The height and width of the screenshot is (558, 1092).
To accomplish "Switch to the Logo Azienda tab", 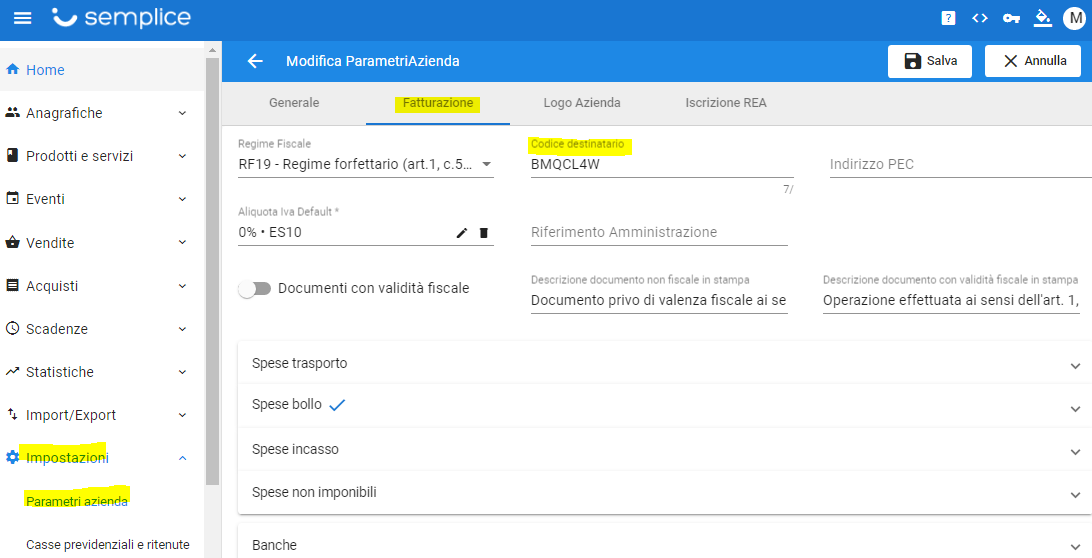I will (582, 102).
